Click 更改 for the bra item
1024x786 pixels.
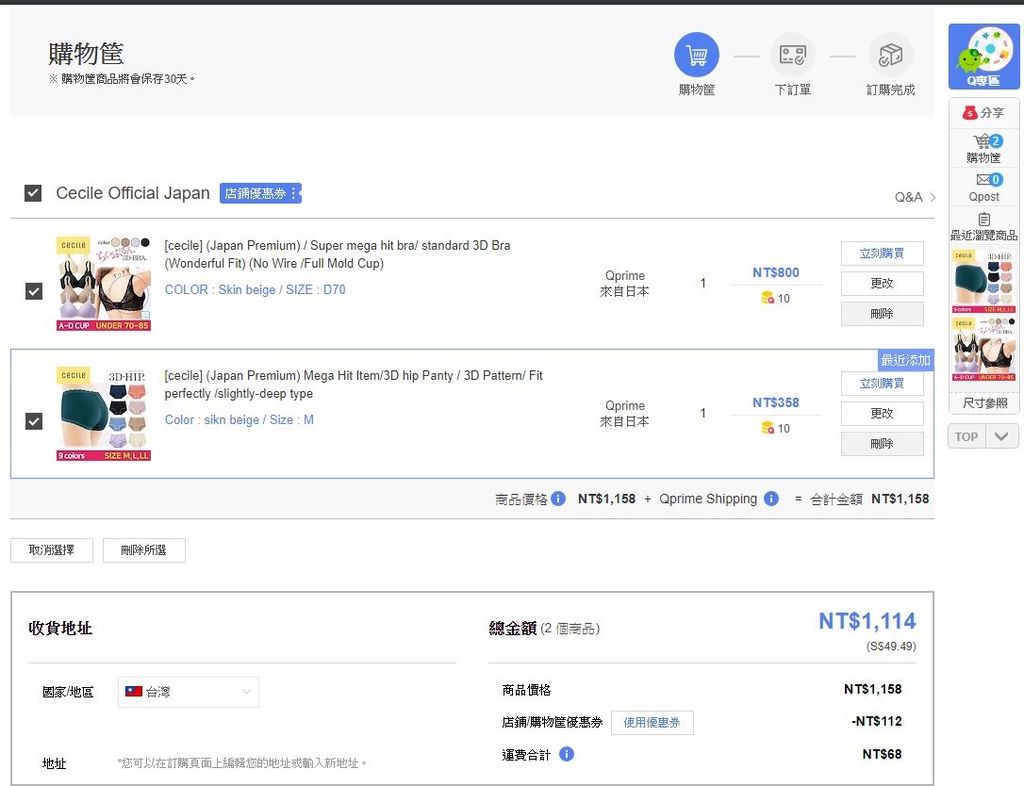882,283
